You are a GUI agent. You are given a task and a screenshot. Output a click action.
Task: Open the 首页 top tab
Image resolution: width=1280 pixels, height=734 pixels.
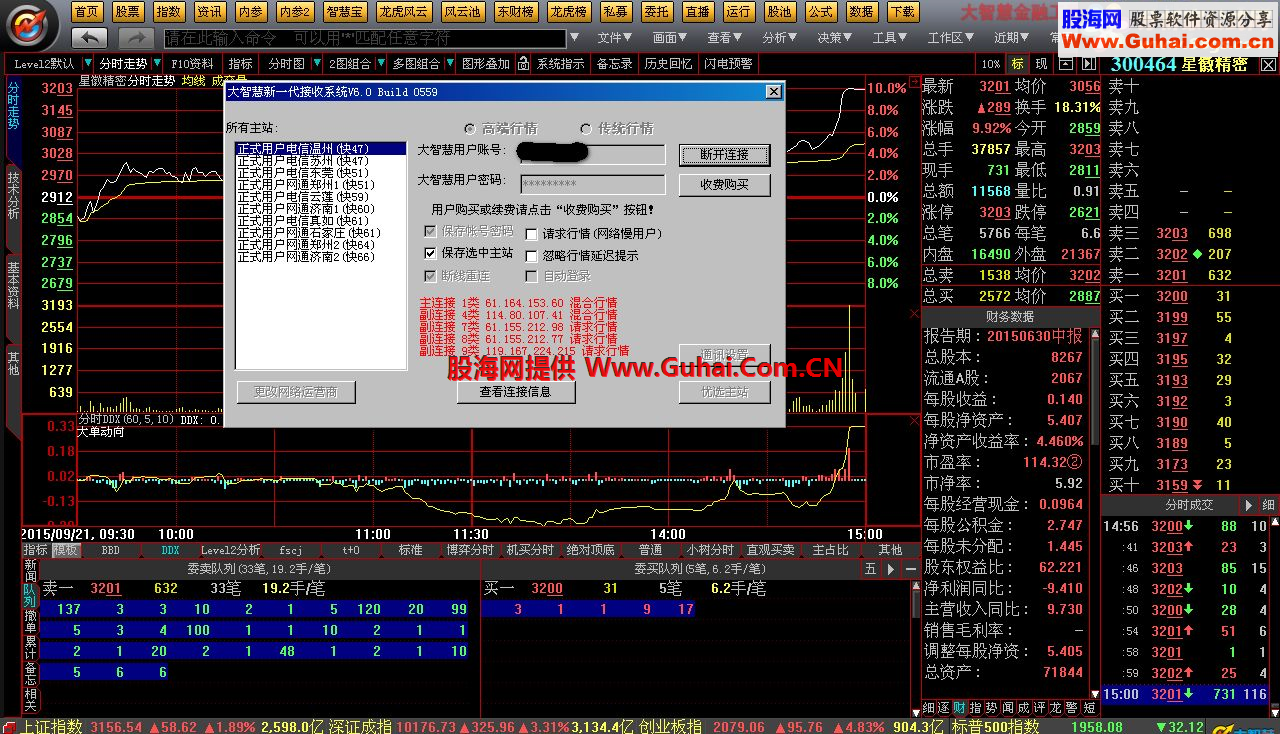(x=87, y=12)
